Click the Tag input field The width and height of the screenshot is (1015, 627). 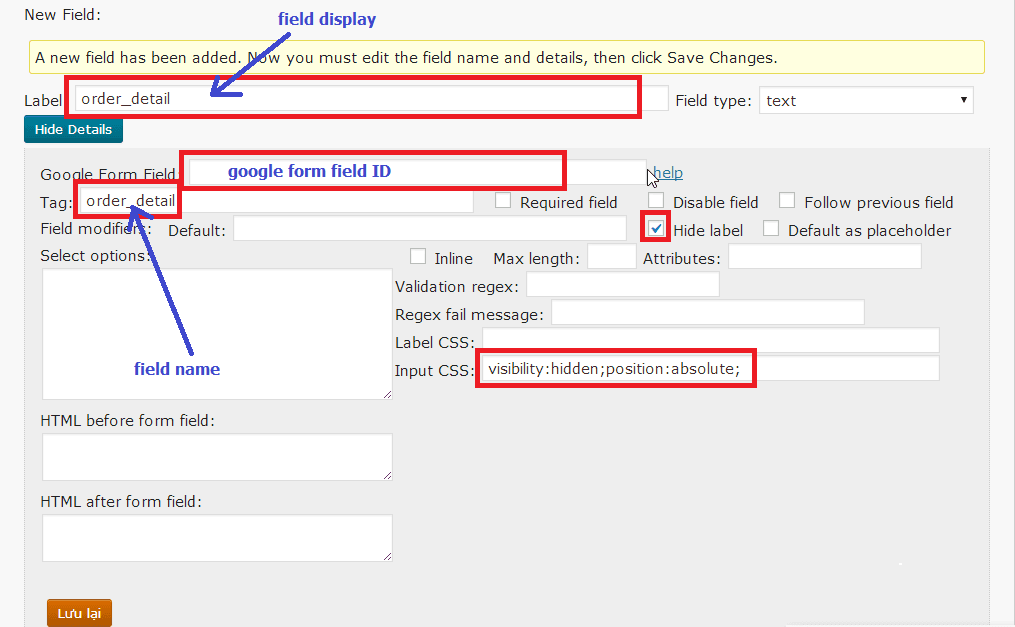click(275, 201)
